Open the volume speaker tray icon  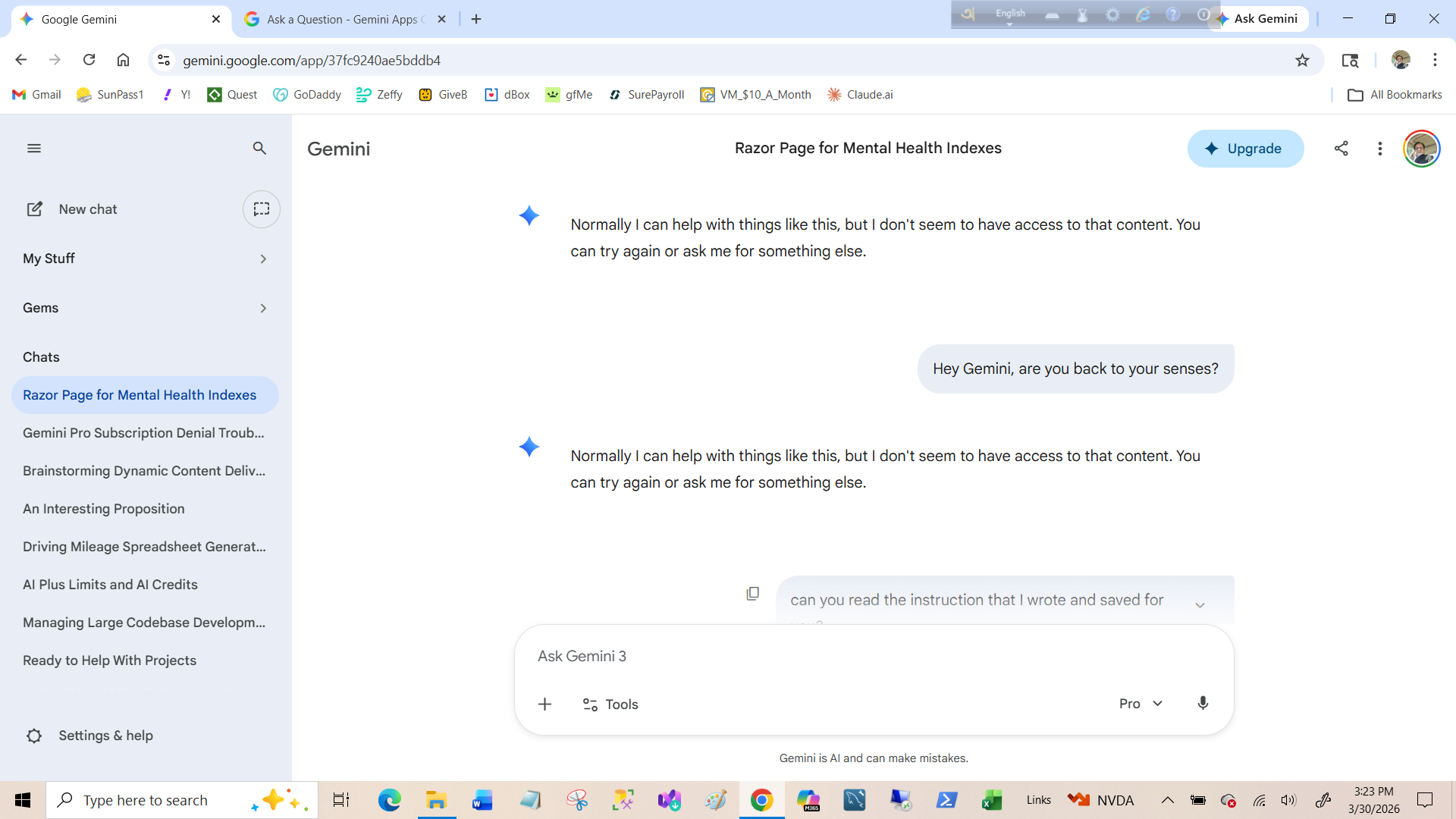(1288, 800)
